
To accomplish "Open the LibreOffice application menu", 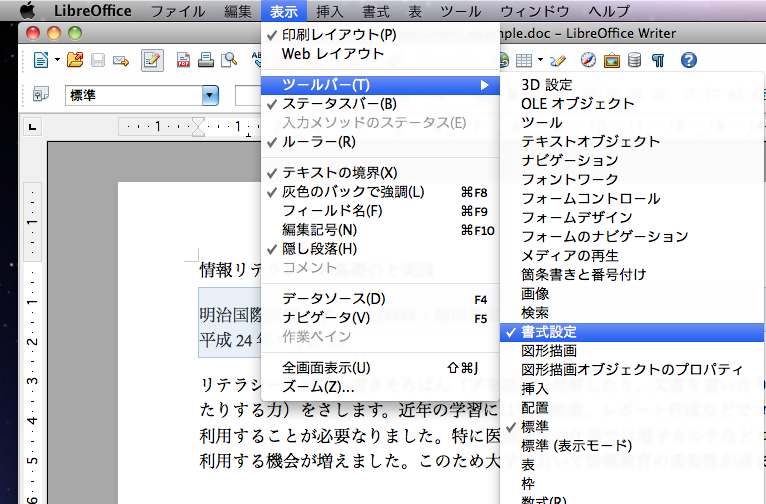I will coord(92,10).
